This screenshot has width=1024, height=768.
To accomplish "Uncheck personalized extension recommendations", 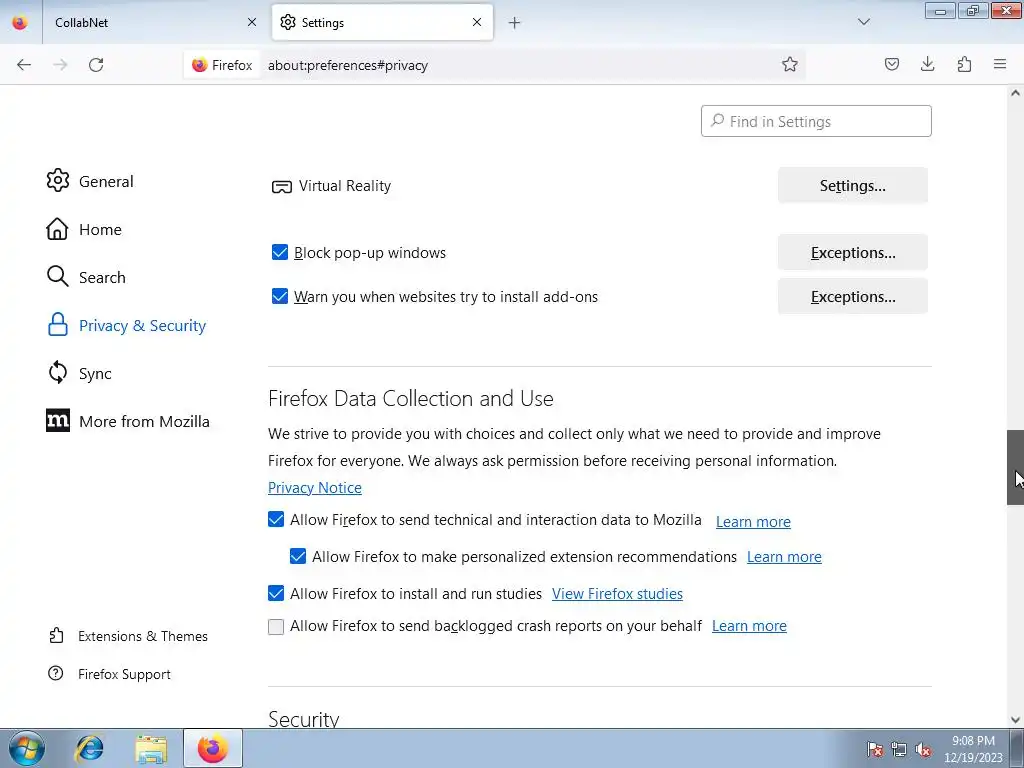I will pyautogui.click(x=298, y=556).
